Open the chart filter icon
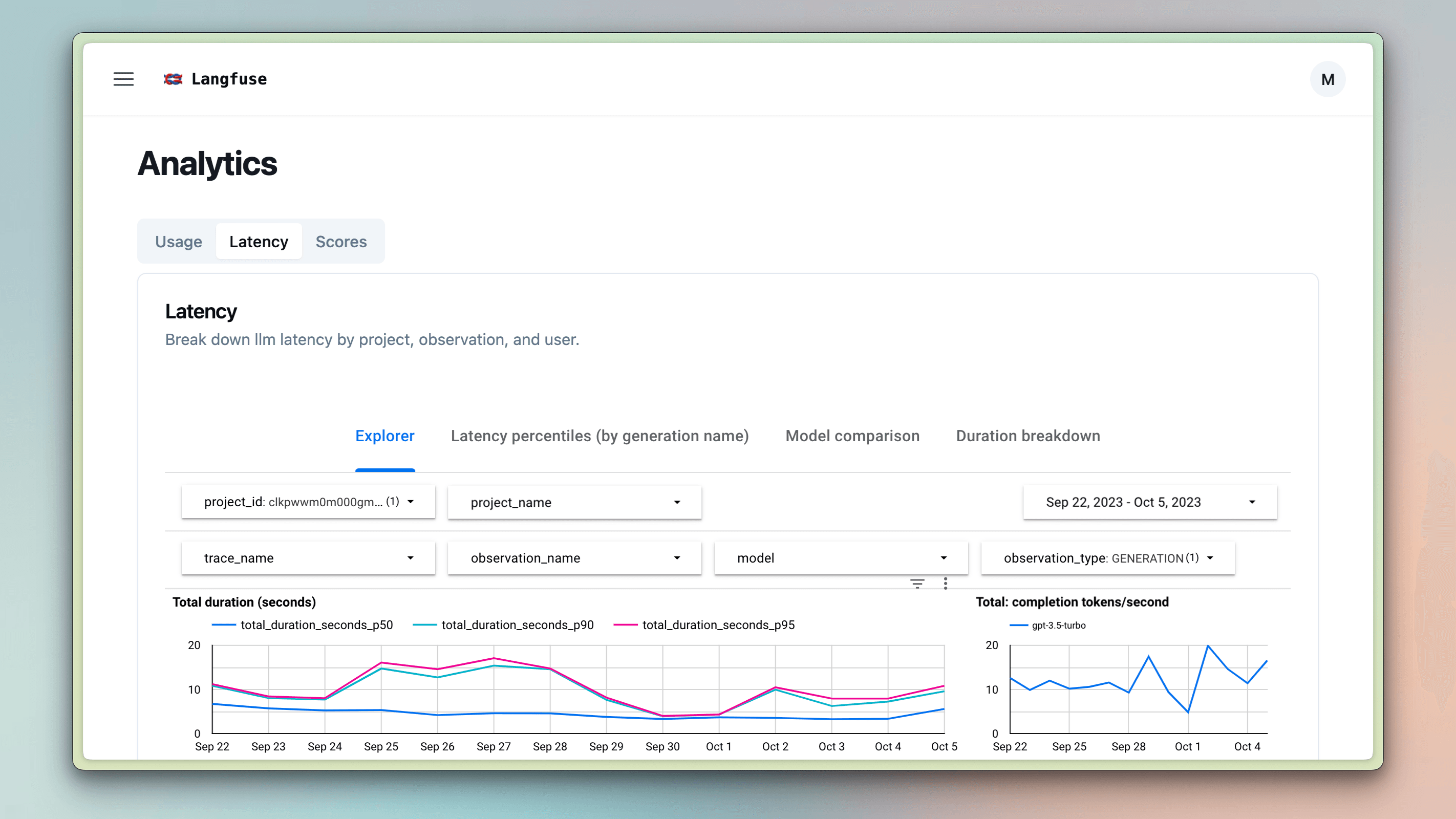1456x819 pixels. [x=917, y=583]
